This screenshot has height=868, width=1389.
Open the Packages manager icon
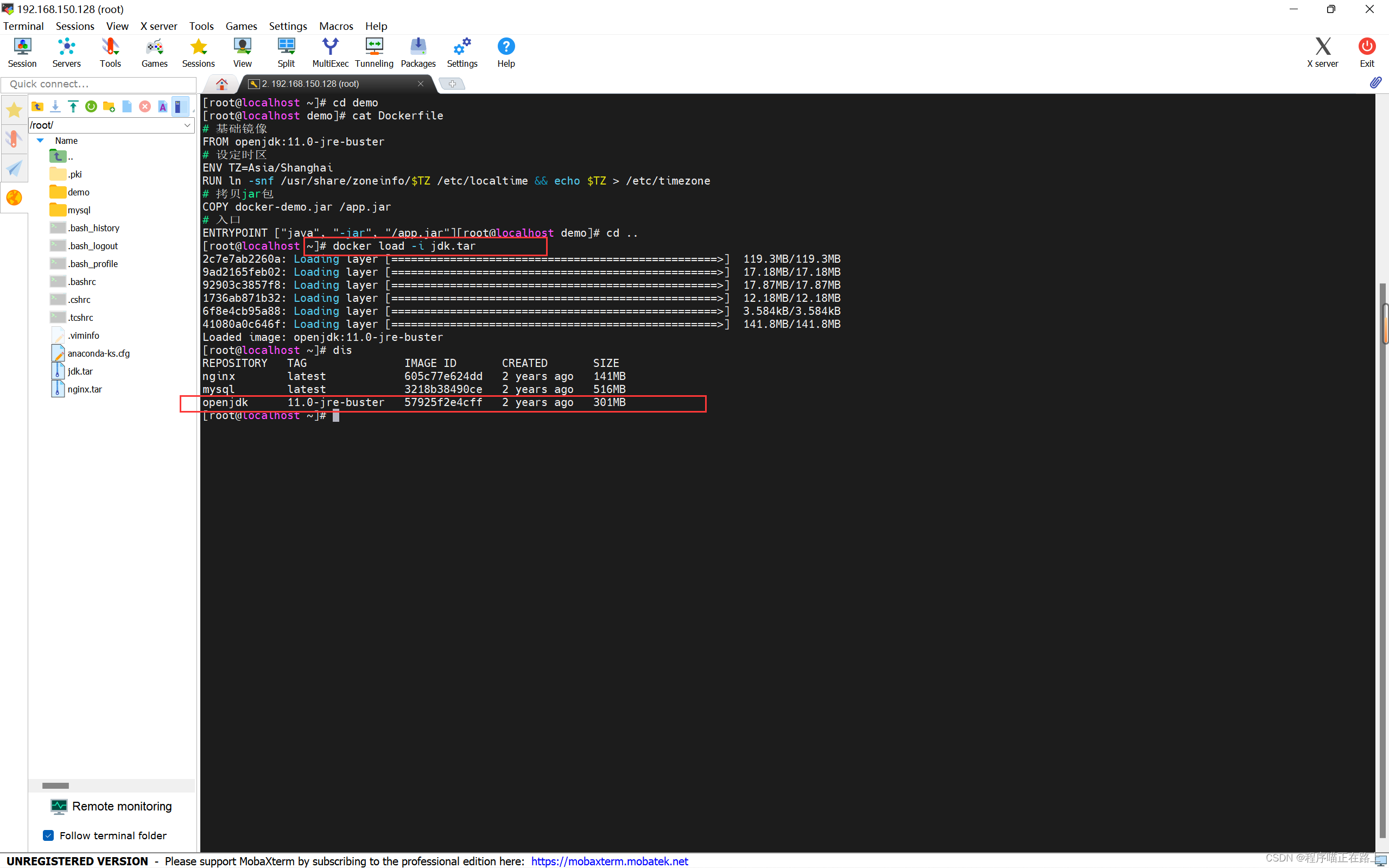(418, 52)
